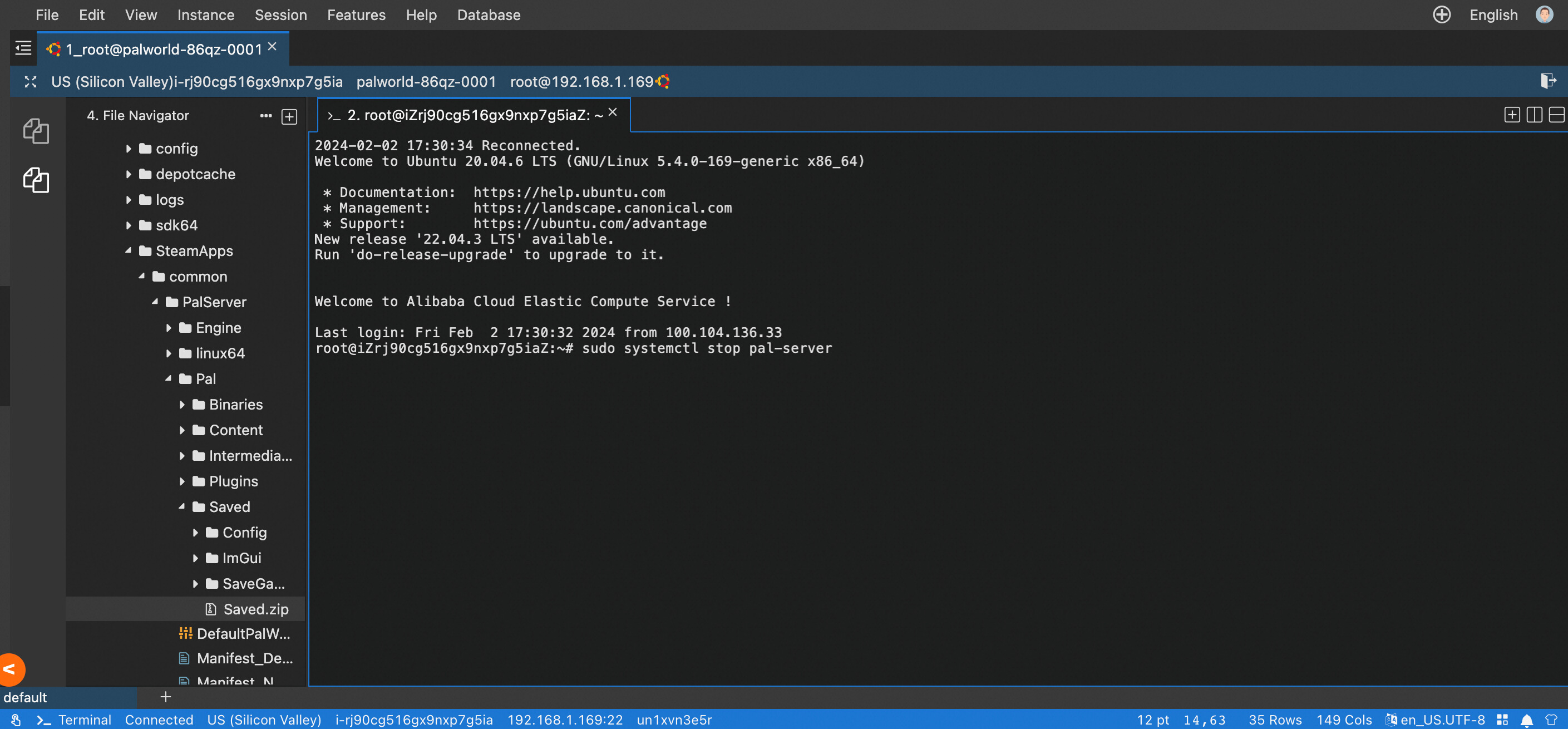
Task: Click the add instance plus circle icon
Action: click(1441, 14)
